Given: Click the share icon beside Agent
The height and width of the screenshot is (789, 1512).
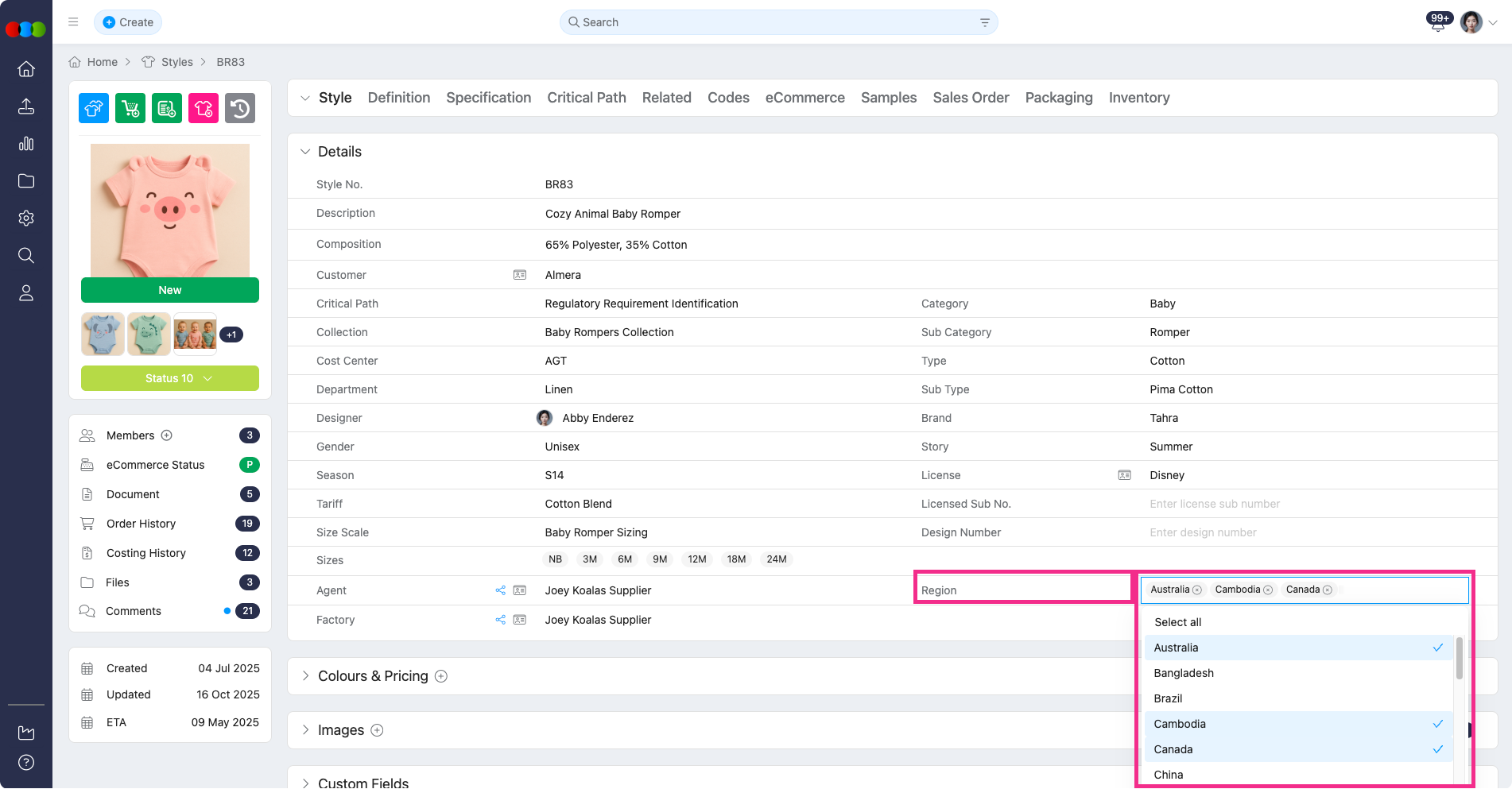Looking at the screenshot, I should click(x=501, y=590).
